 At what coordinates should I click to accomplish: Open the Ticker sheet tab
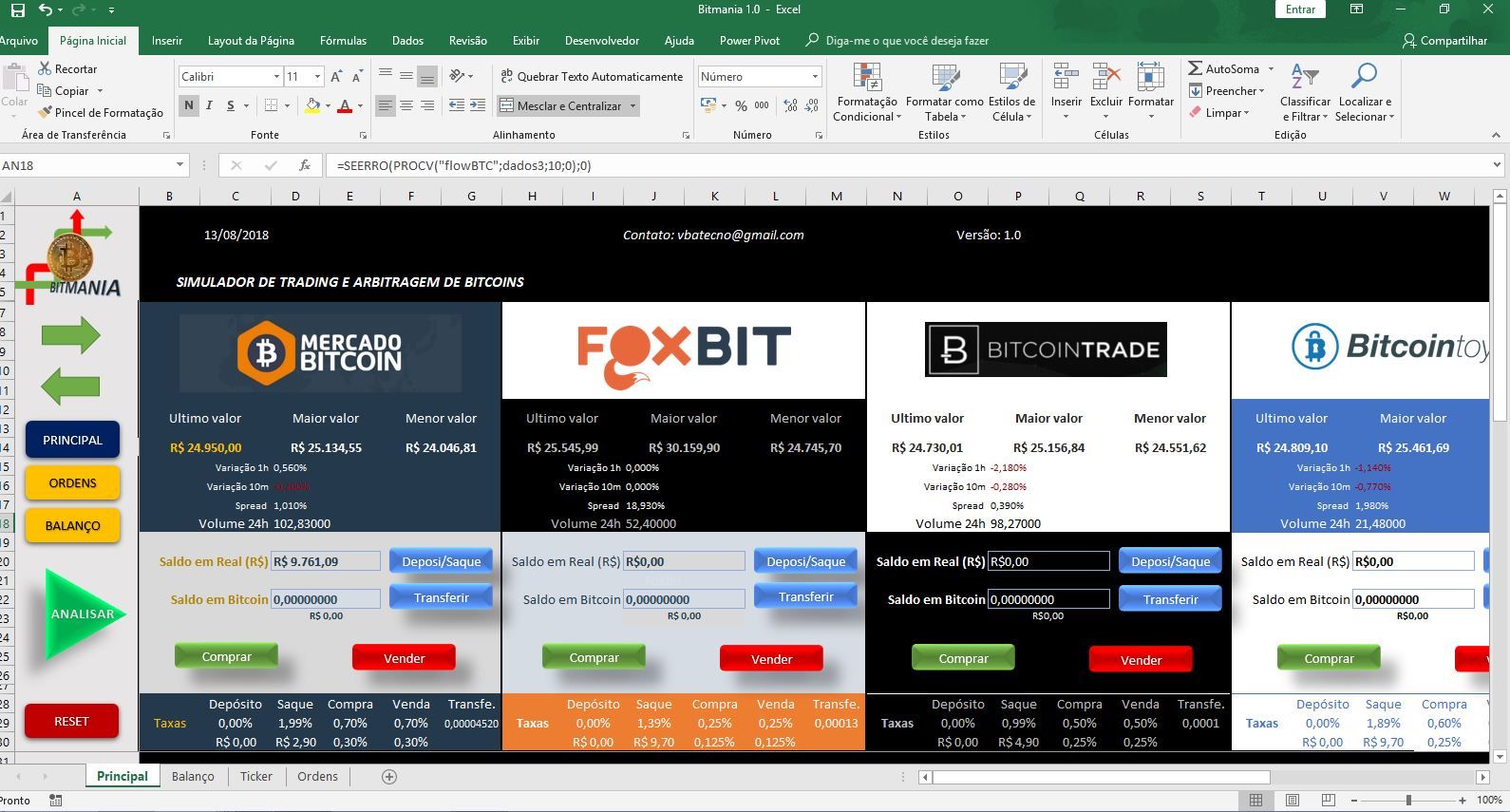click(256, 776)
